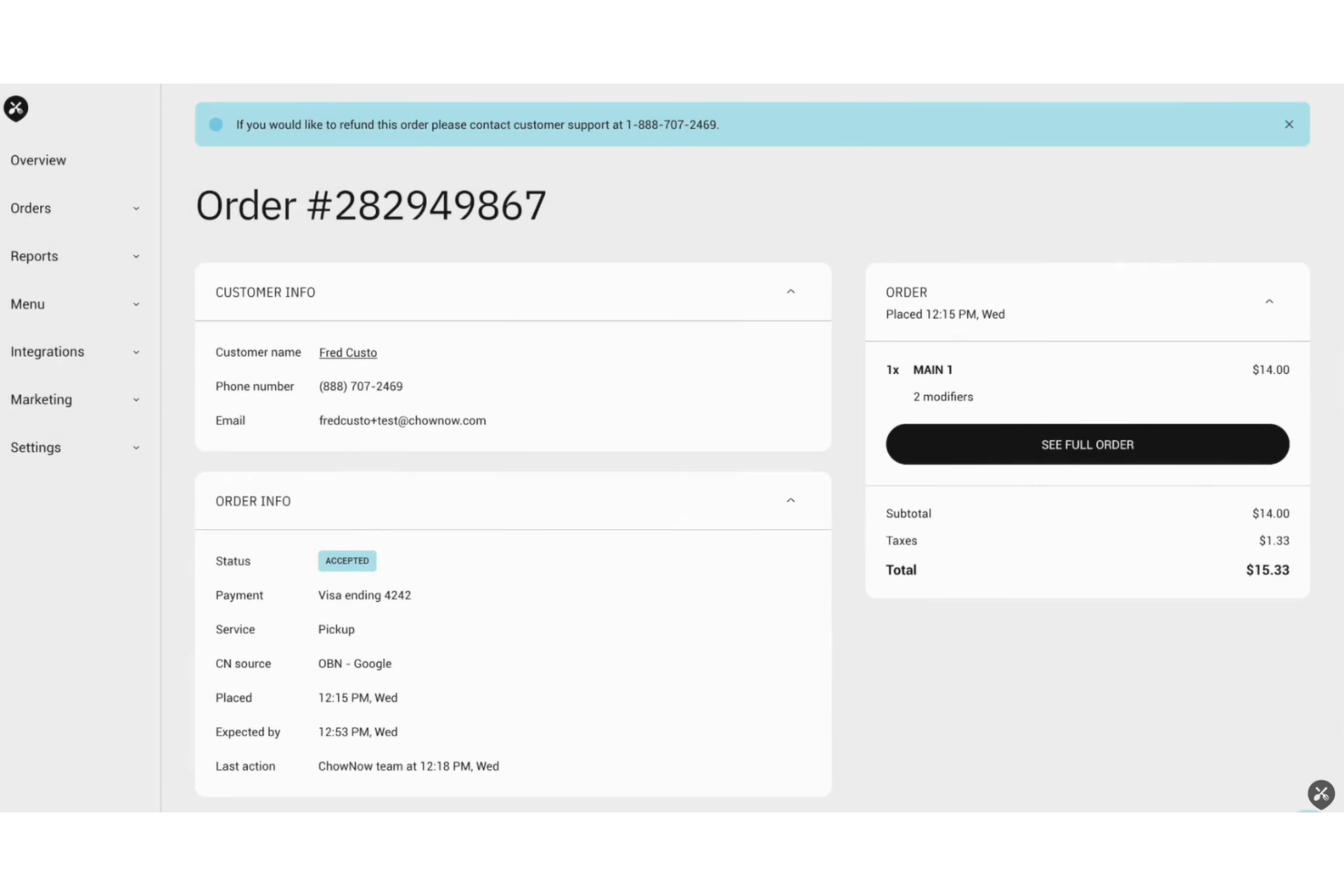Image resolution: width=1344 pixels, height=896 pixels.
Task: Click the info dot in the refund banner
Action: [x=215, y=123]
